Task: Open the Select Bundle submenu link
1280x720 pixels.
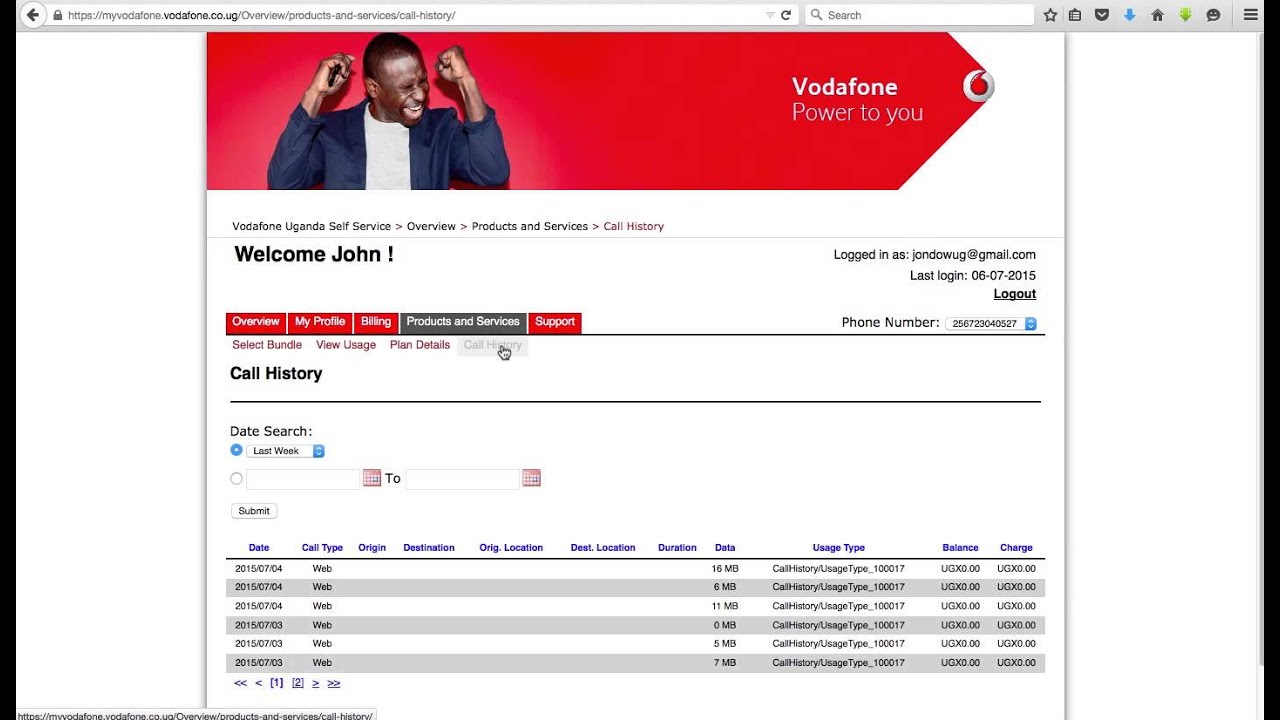Action: coord(267,345)
